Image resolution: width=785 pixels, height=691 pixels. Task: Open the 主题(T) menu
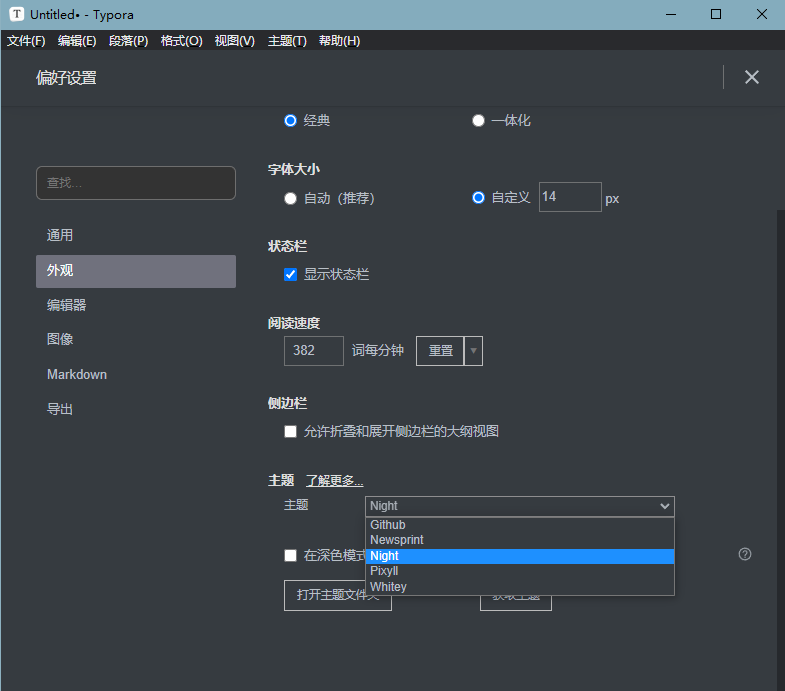point(287,41)
